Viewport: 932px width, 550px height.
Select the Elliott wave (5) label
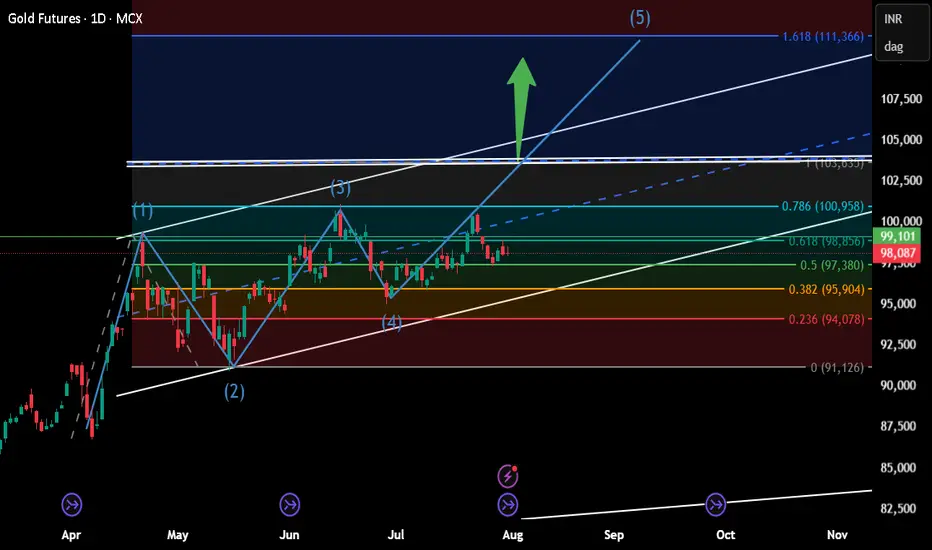click(640, 18)
